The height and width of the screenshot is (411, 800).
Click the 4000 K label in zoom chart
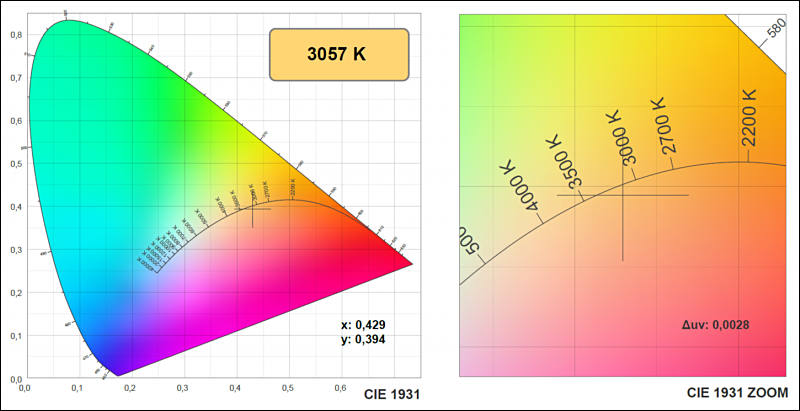[520, 187]
